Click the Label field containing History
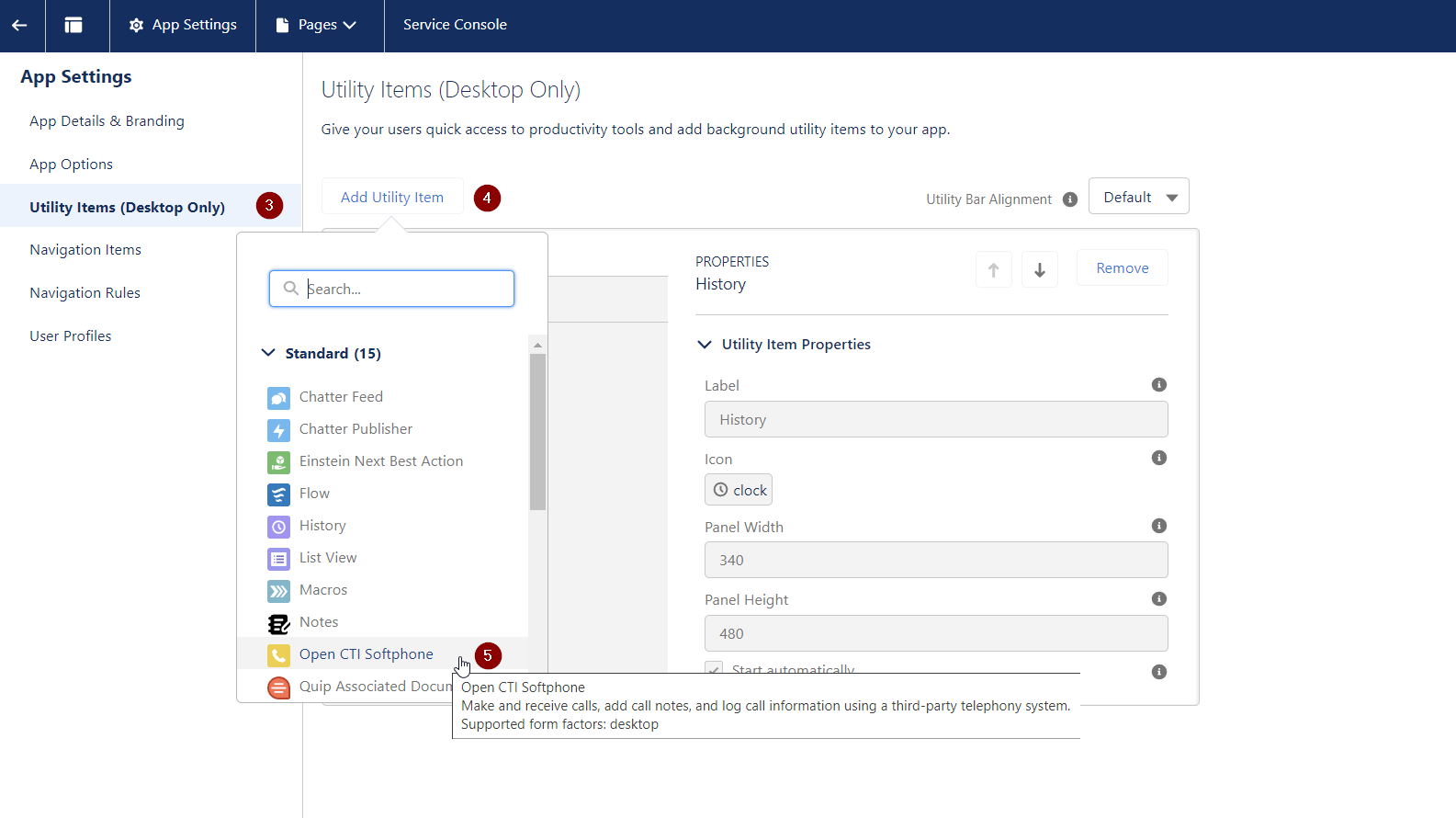The image size is (1456, 818). (936, 419)
